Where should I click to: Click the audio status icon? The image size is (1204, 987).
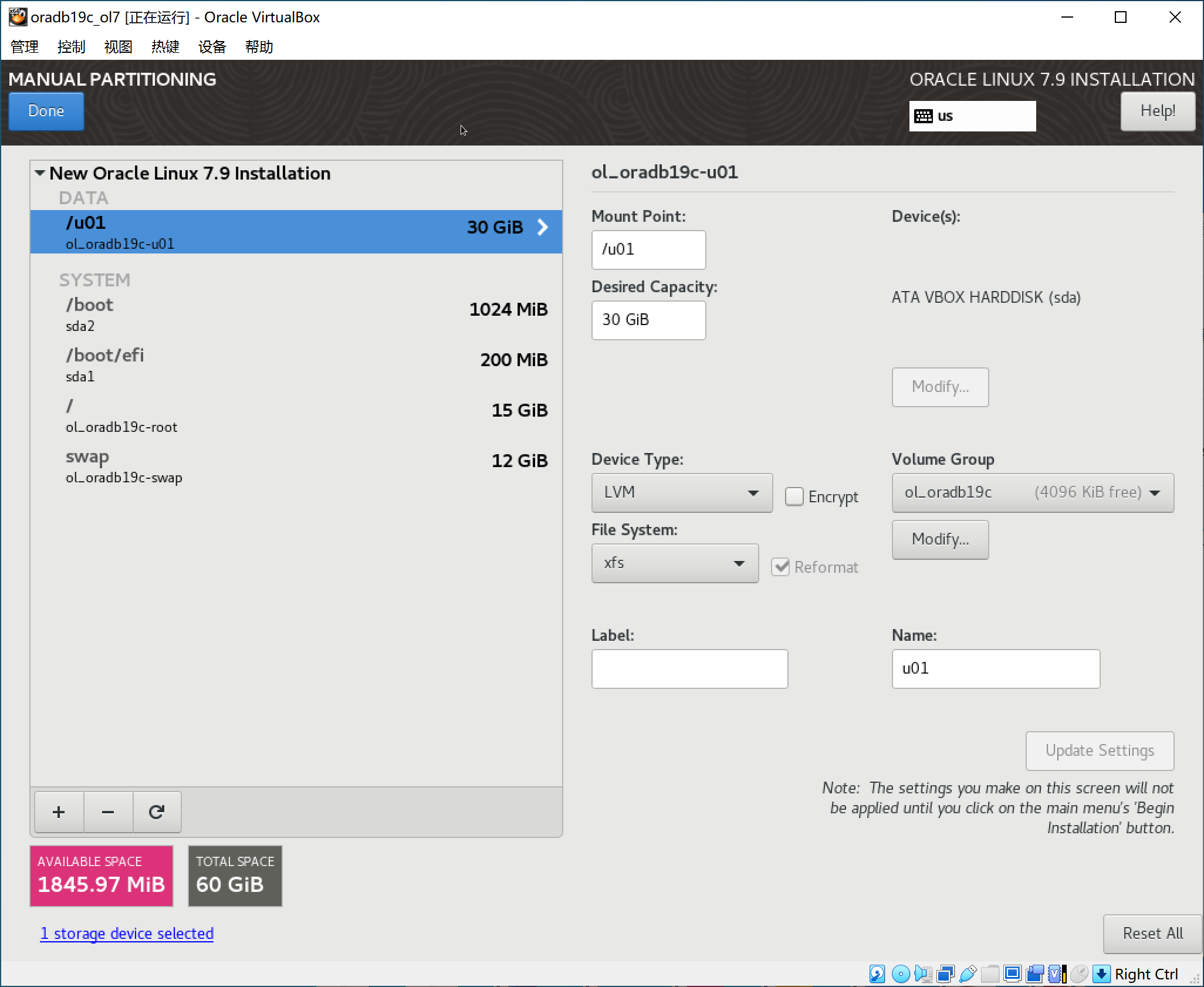coord(923,974)
